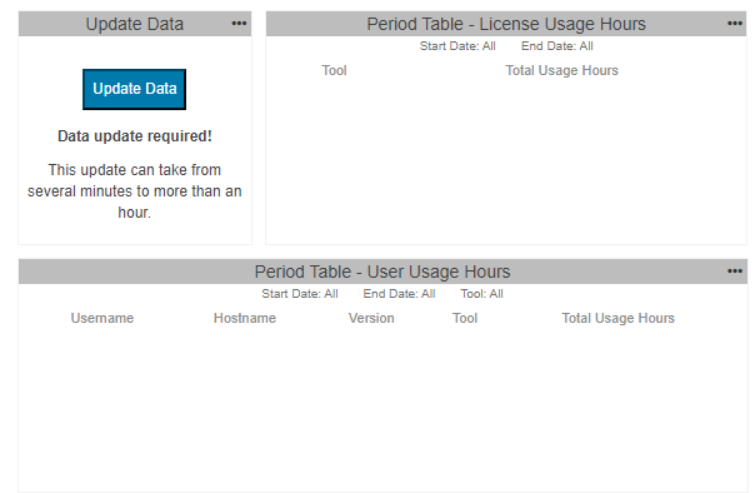Click the Period Table - License Usage Hours title
The width and height of the screenshot is (755, 493).
[x=506, y=24]
